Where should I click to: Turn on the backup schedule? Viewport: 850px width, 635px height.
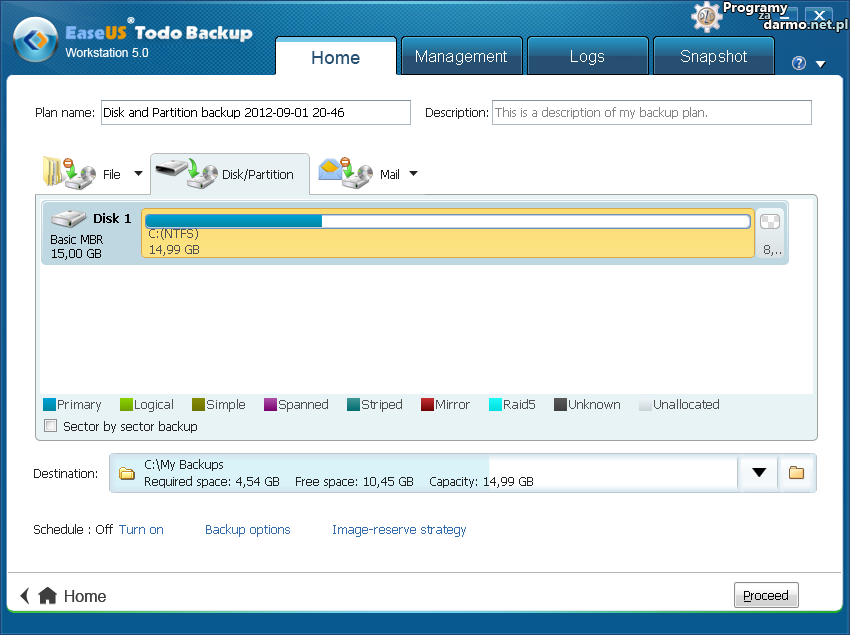click(141, 530)
